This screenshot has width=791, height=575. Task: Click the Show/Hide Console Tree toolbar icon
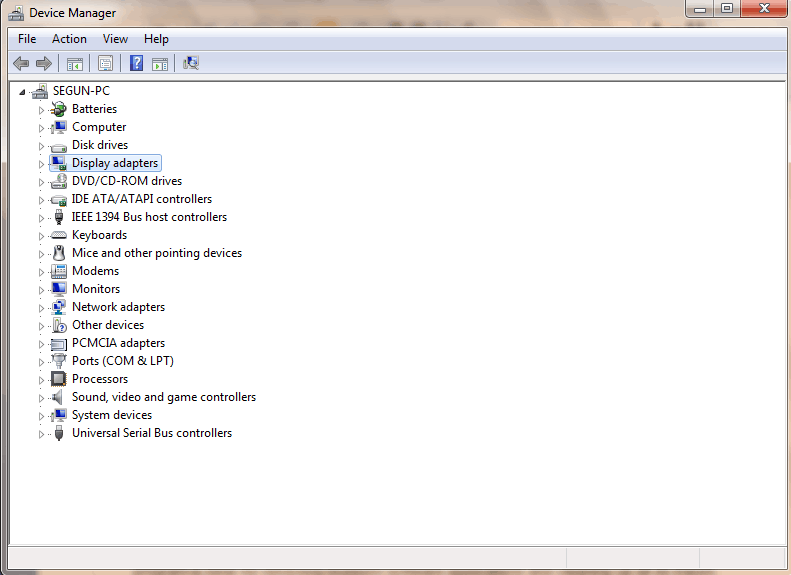point(75,64)
